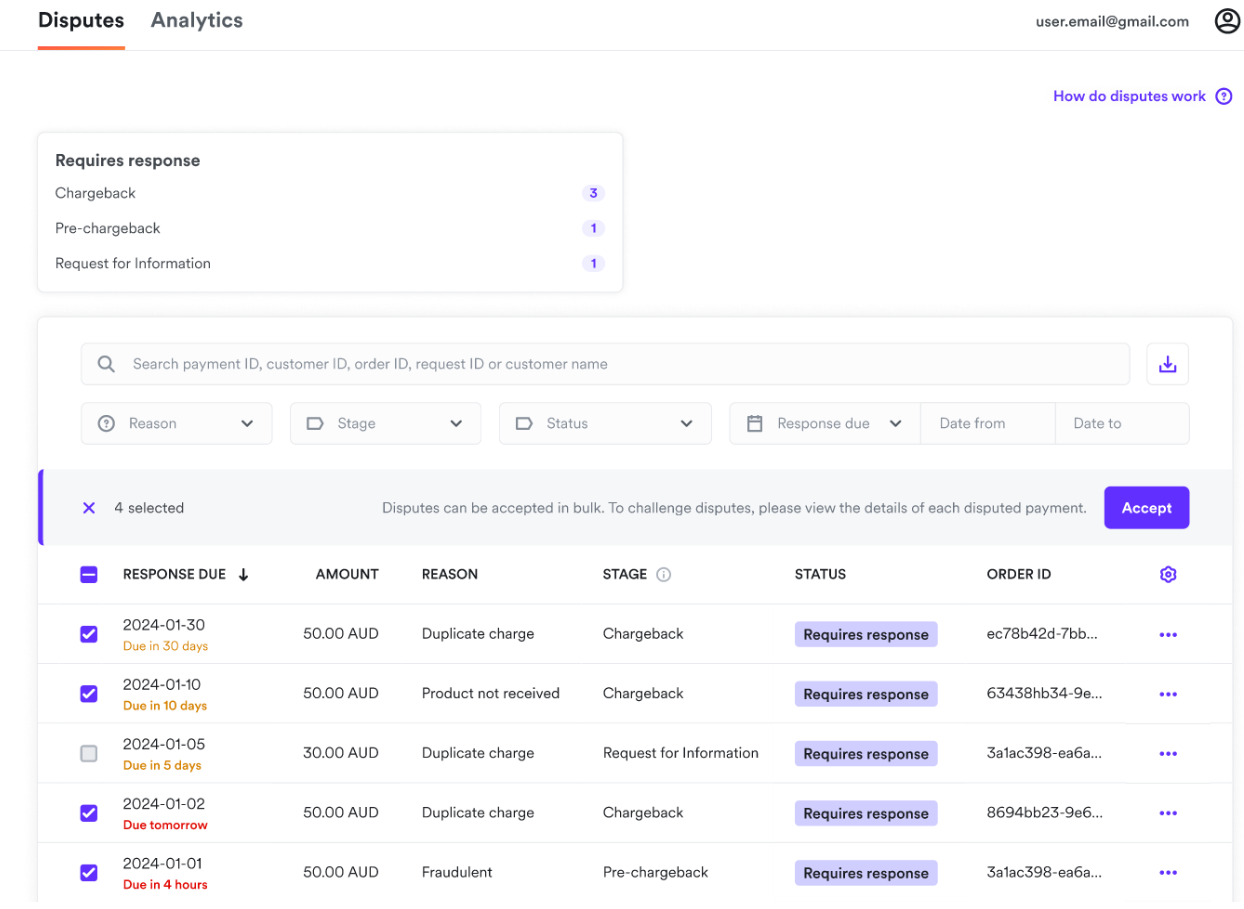Click the select-all checkbox in the table header
This screenshot has width=1244, height=909.
[x=88, y=574]
